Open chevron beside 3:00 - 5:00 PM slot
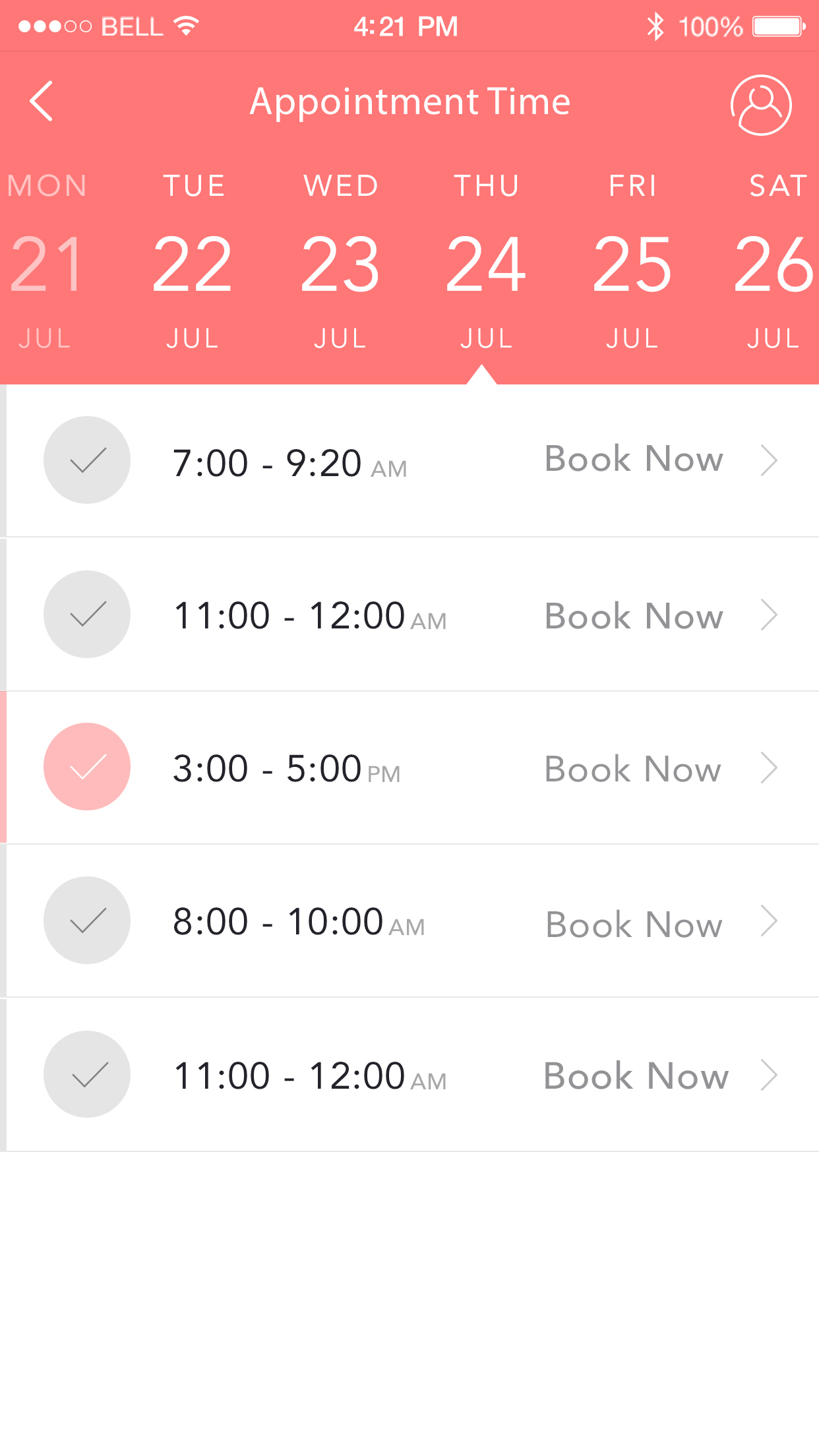This screenshot has height=1456, width=819. click(769, 768)
